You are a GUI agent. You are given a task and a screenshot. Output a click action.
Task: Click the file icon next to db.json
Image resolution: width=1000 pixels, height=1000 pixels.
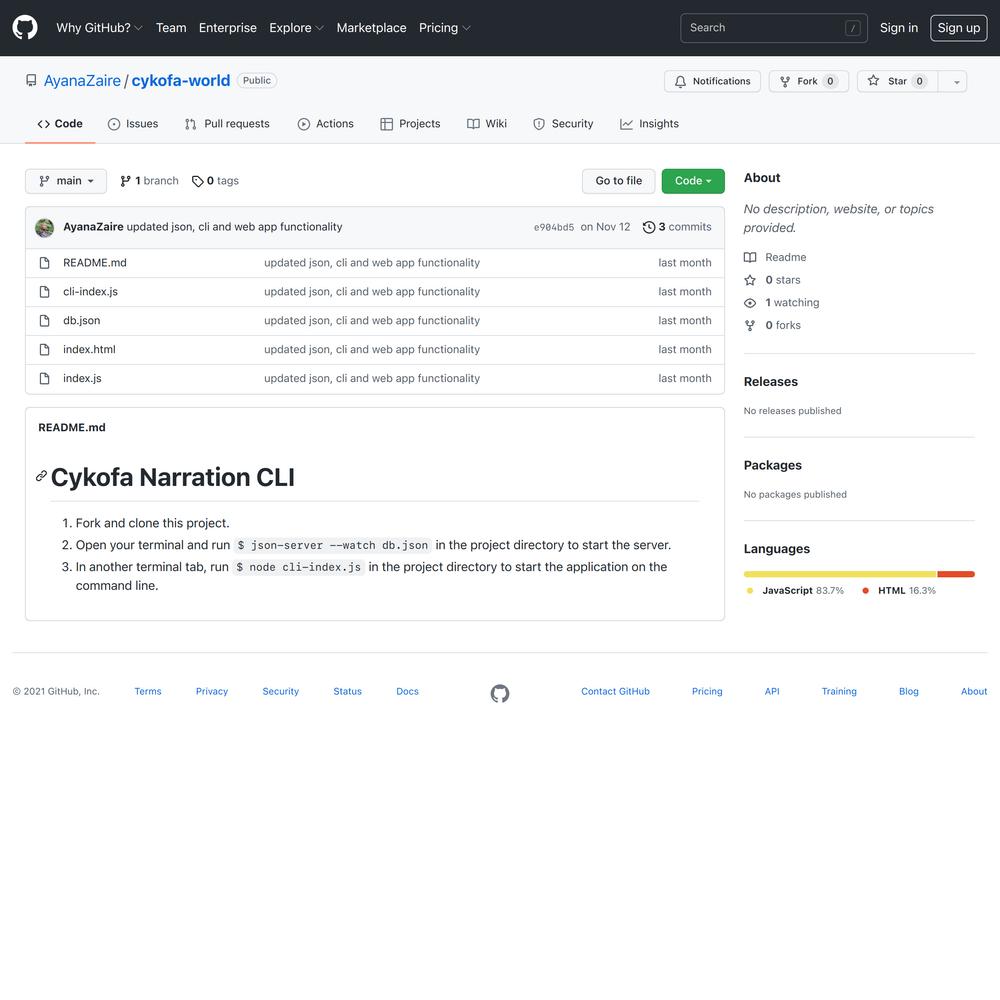click(x=44, y=321)
